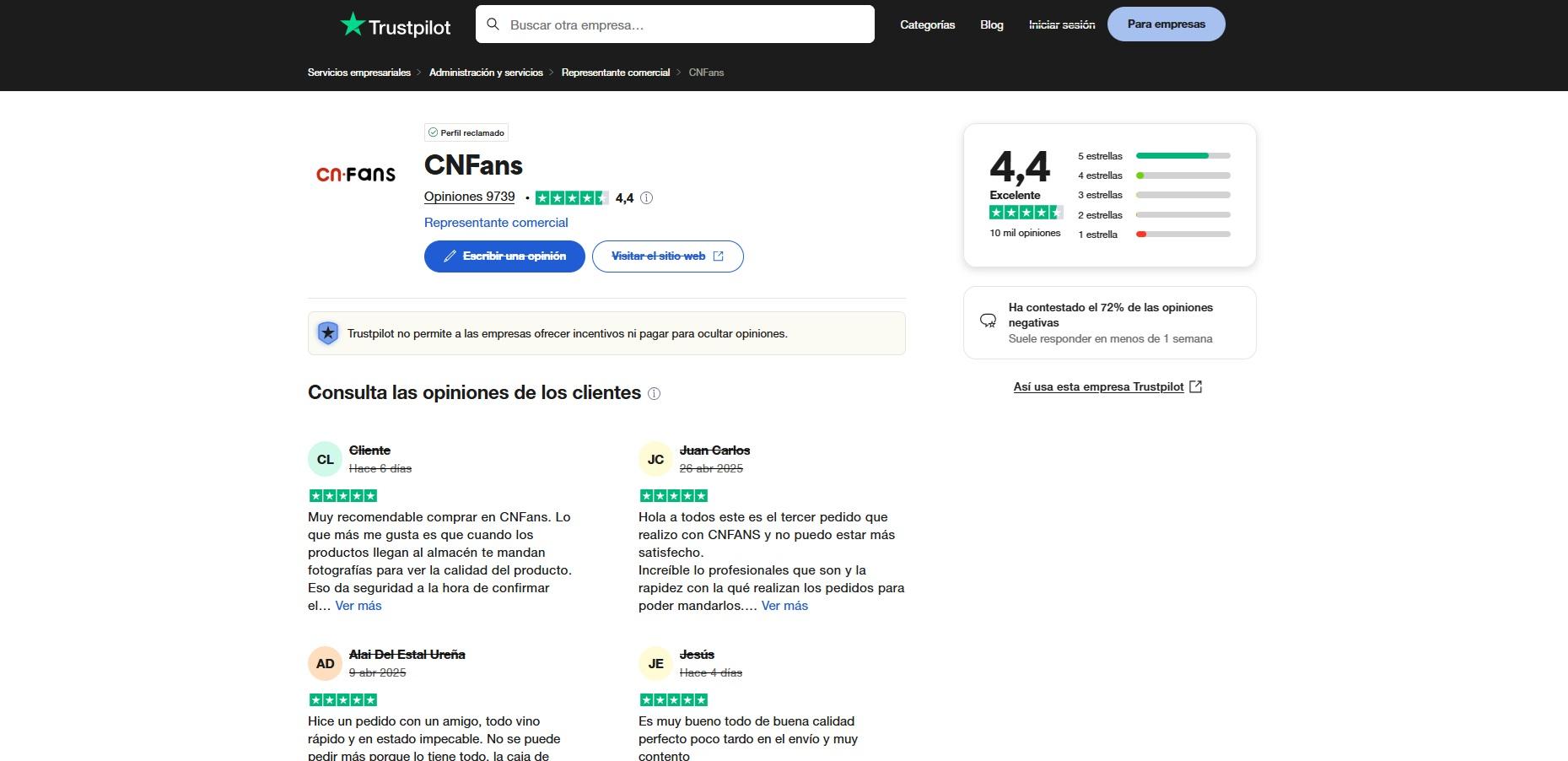Viewport: 1568px width, 761px height.
Task: Click the Representante comercial category link under CNFans
Action: tap(495, 223)
